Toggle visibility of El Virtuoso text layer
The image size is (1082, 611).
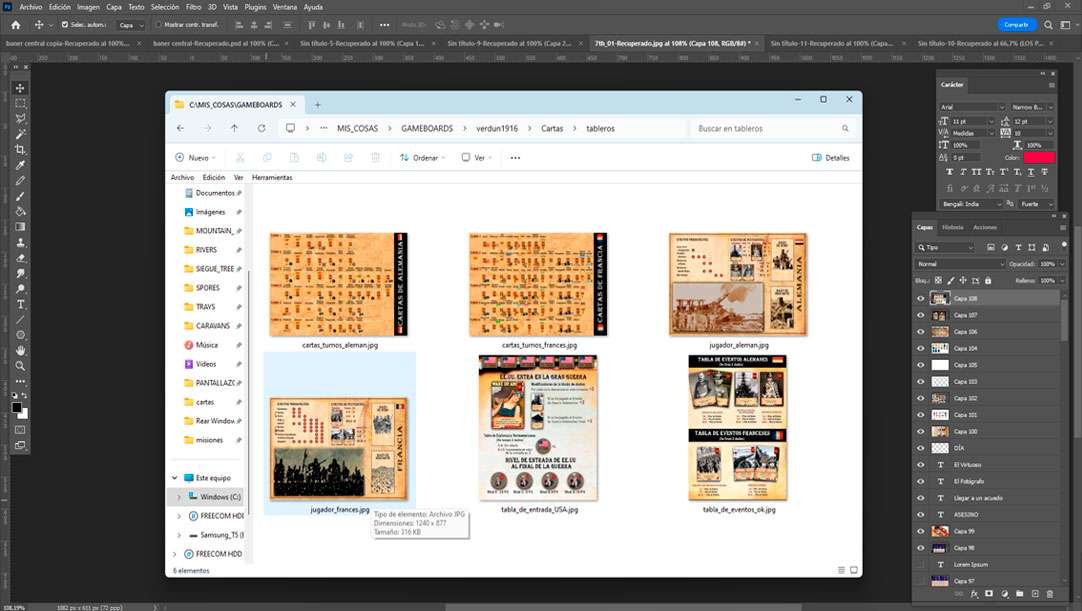tap(920, 465)
